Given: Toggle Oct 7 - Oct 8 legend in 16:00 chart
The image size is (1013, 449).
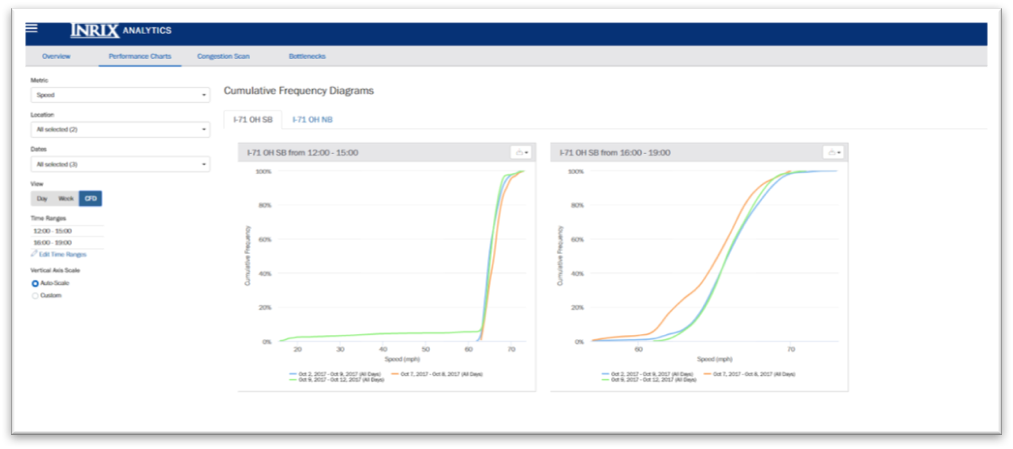Looking at the screenshot, I should point(750,373).
